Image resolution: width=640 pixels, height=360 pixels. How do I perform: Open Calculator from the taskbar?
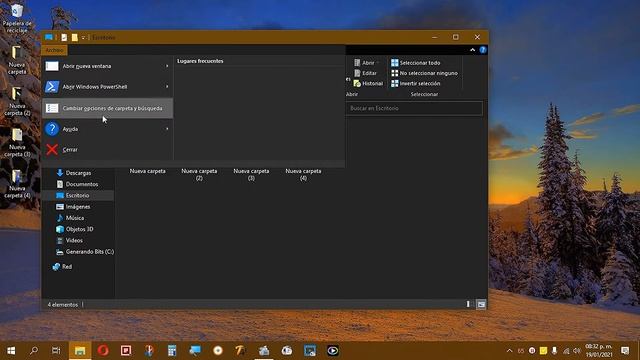click(x=172, y=351)
